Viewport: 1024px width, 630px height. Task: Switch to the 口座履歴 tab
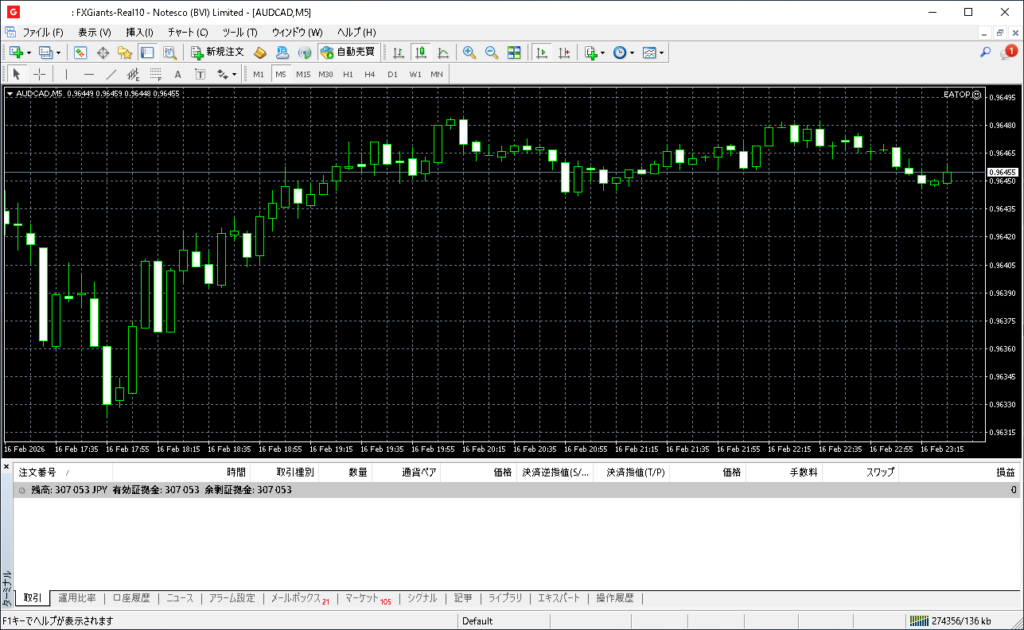131,598
